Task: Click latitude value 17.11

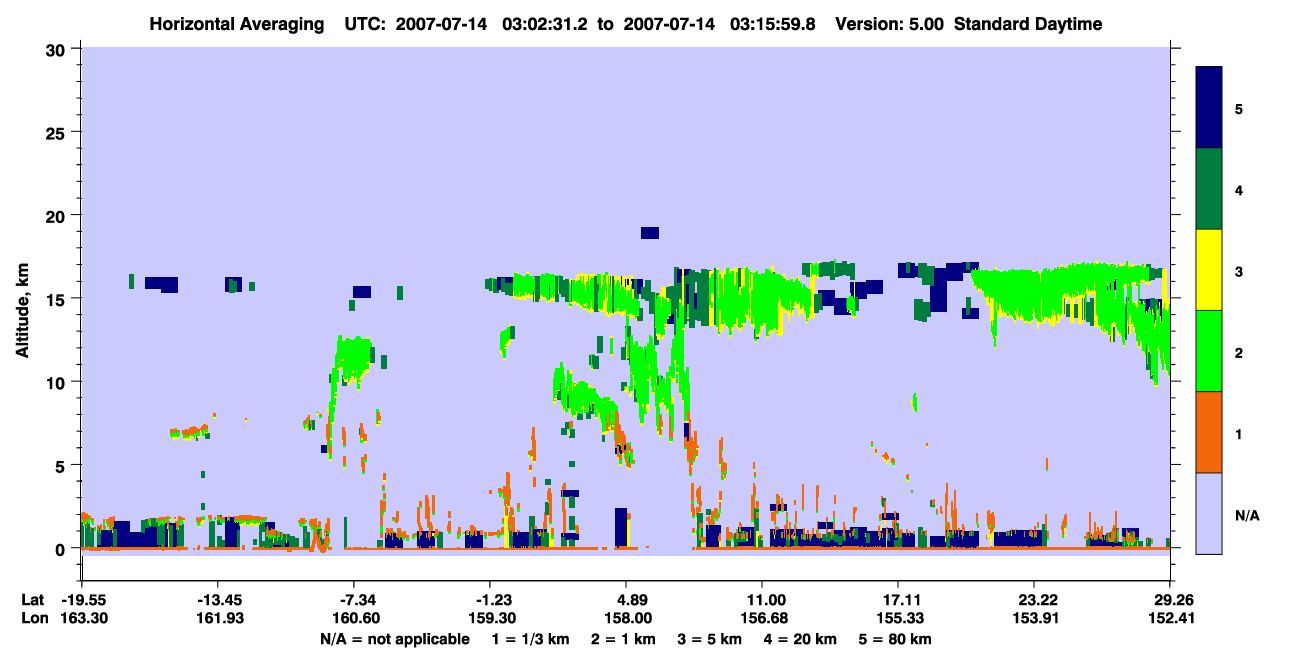Action: 898,600
